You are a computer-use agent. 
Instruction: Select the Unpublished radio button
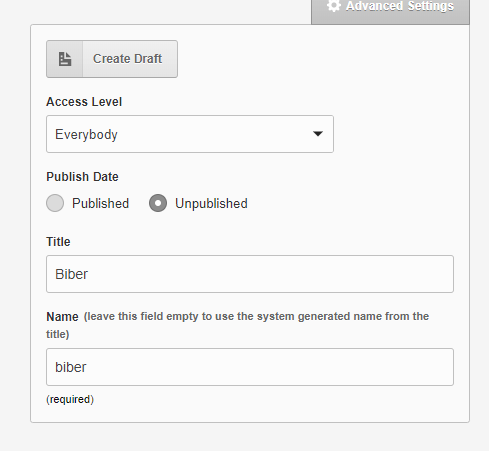click(158, 203)
